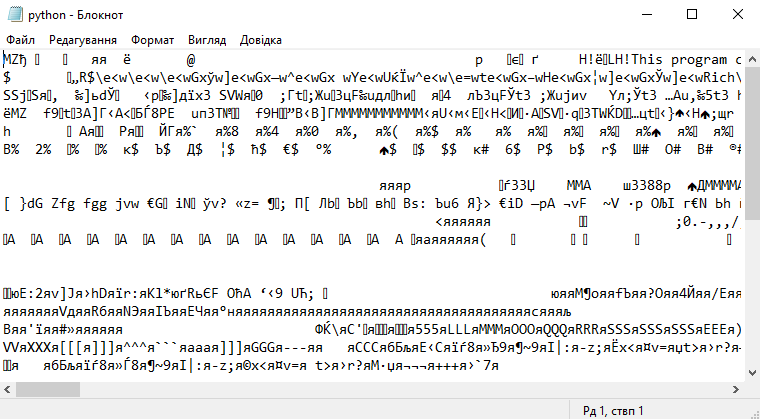Screen dimensions: 760x419
Task: Open the Файл menu
Action: click(x=20, y=40)
